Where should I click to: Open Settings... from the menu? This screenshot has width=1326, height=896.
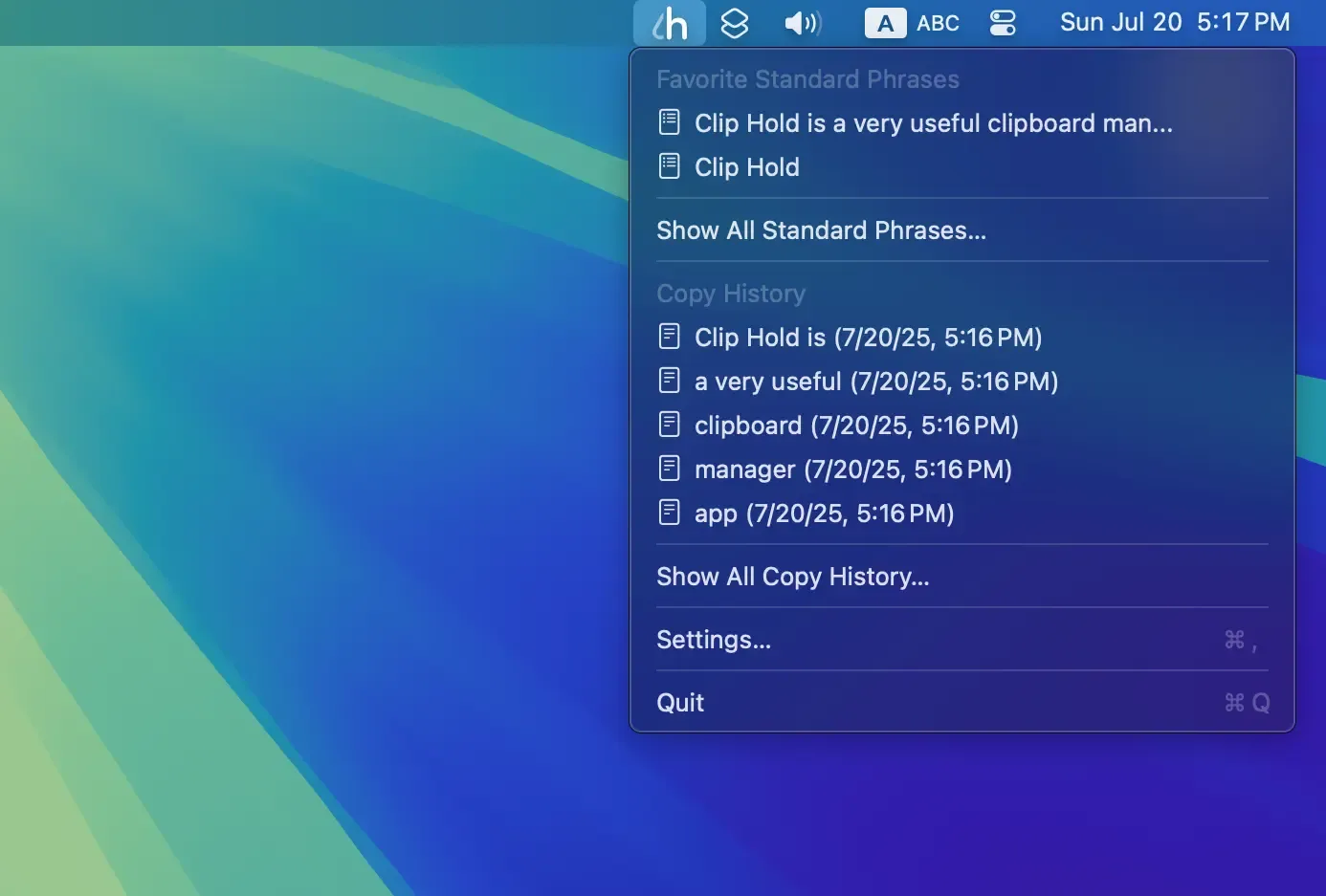[x=962, y=640]
